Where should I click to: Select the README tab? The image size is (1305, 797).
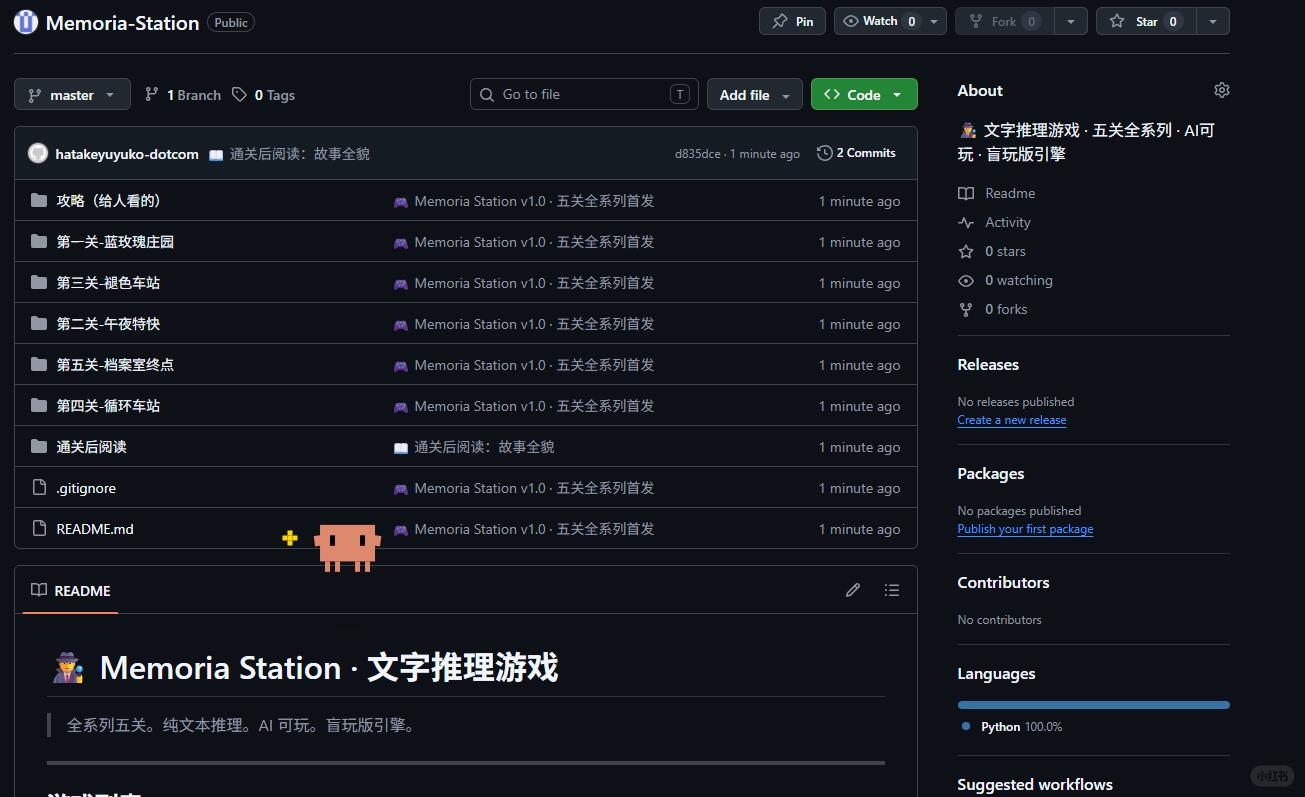pos(70,591)
